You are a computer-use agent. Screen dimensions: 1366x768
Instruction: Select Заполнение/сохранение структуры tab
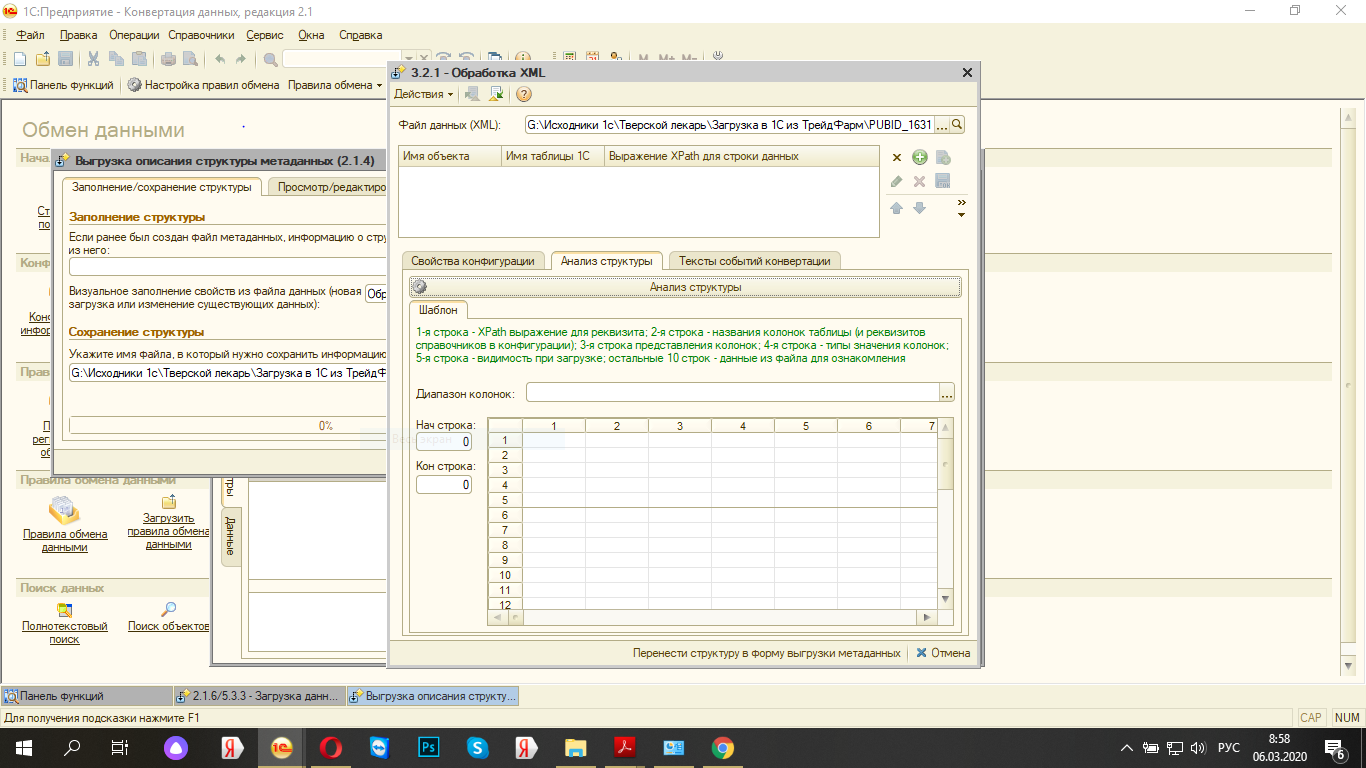(161, 187)
